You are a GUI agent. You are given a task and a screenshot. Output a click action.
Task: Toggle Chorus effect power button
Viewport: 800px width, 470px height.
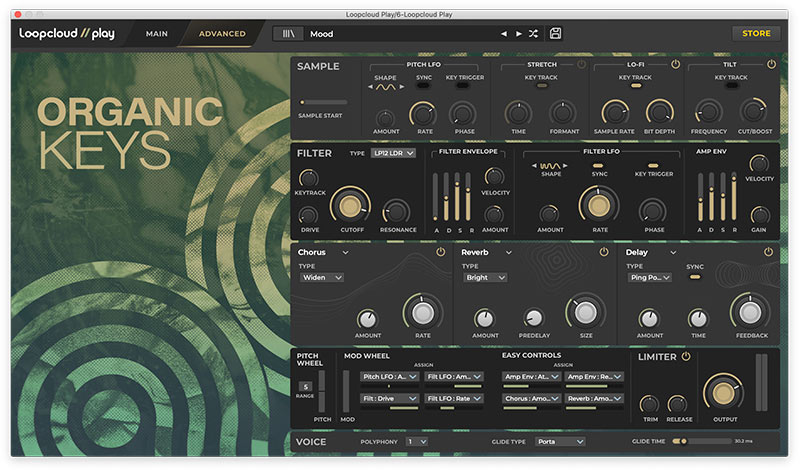(x=441, y=252)
